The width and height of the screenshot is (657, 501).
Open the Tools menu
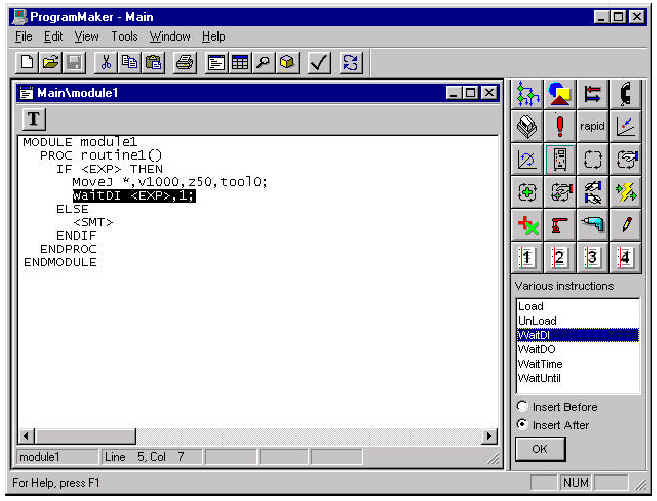(124, 37)
